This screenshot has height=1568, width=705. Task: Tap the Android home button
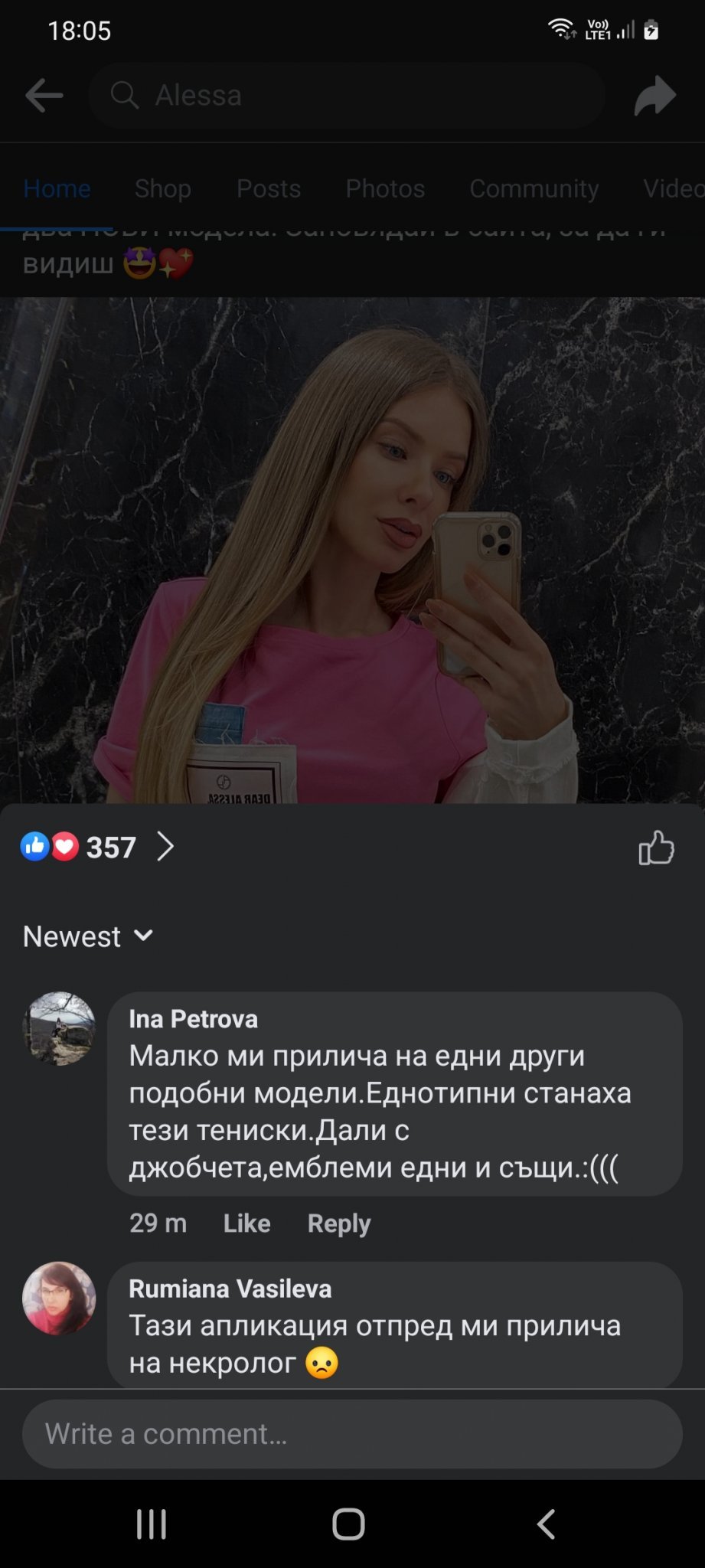pyautogui.click(x=348, y=1524)
